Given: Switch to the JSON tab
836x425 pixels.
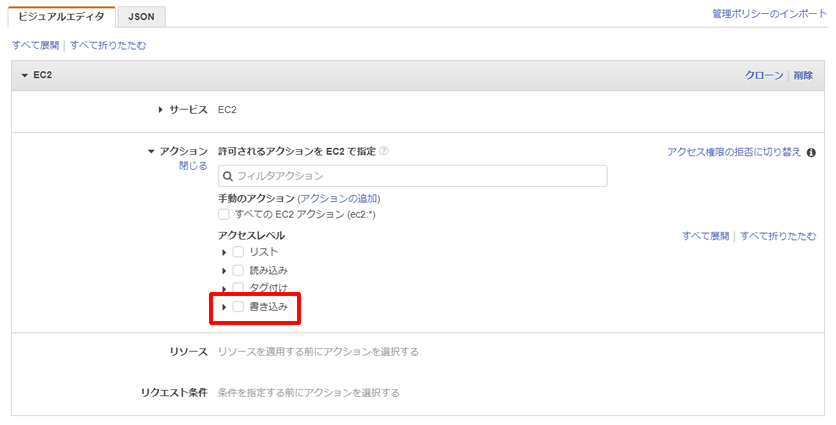Looking at the screenshot, I should click(x=141, y=17).
